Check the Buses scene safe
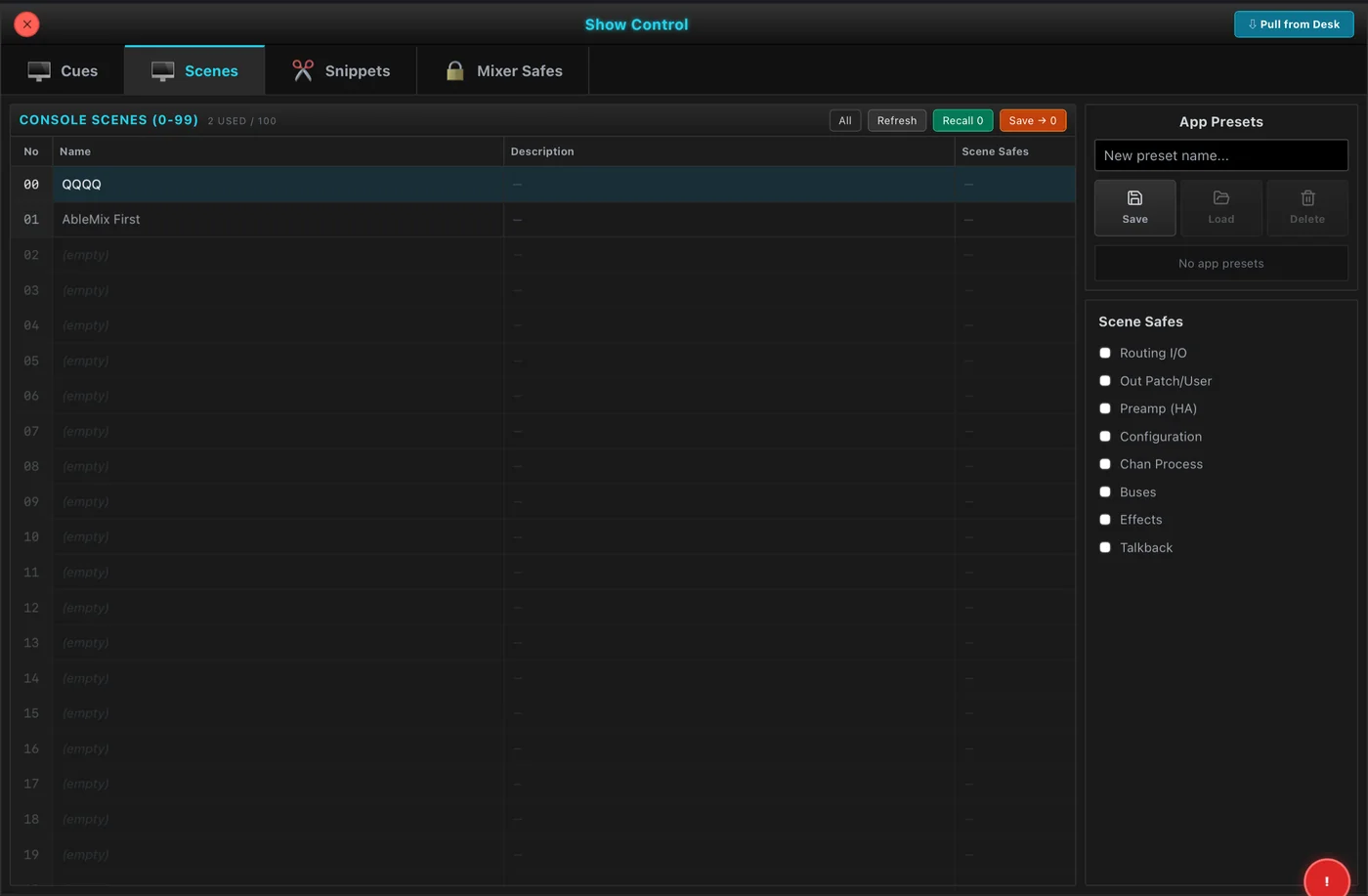Image resolution: width=1368 pixels, height=896 pixels. [1105, 492]
